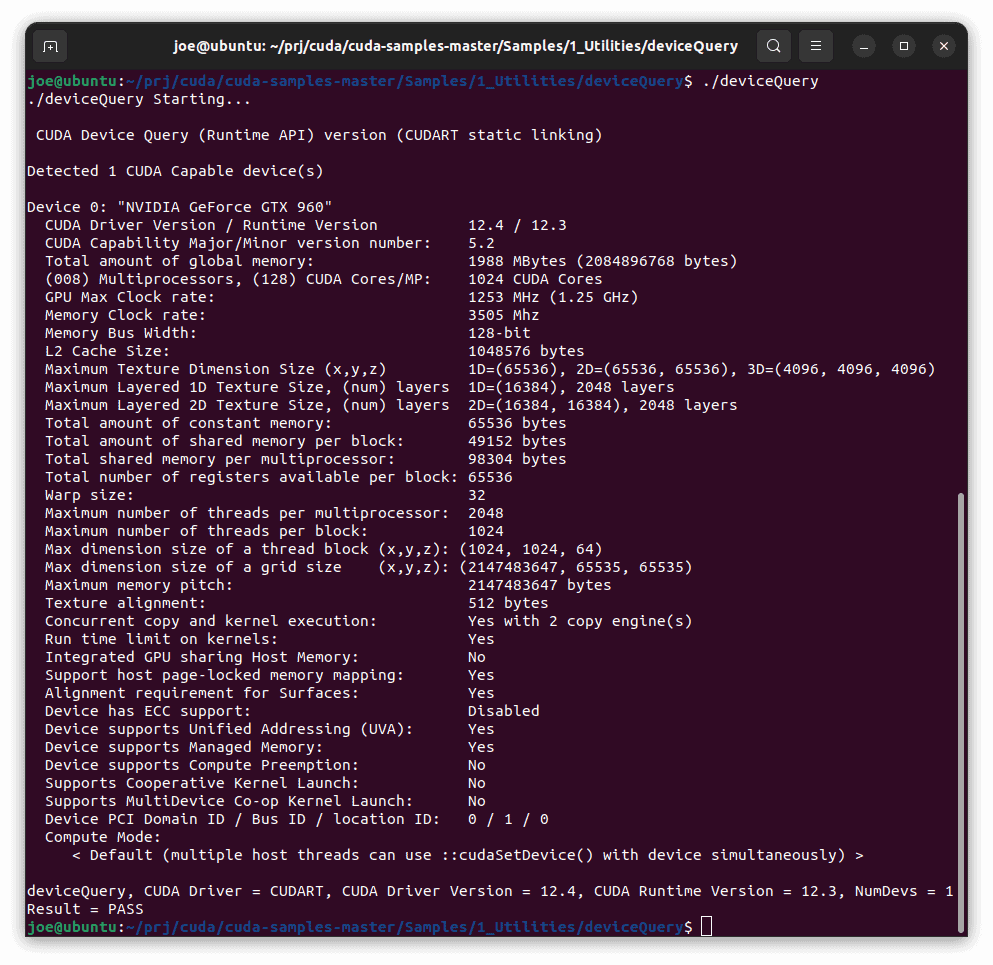Click 'Support host page-locked memory mapping' label

click(224, 675)
